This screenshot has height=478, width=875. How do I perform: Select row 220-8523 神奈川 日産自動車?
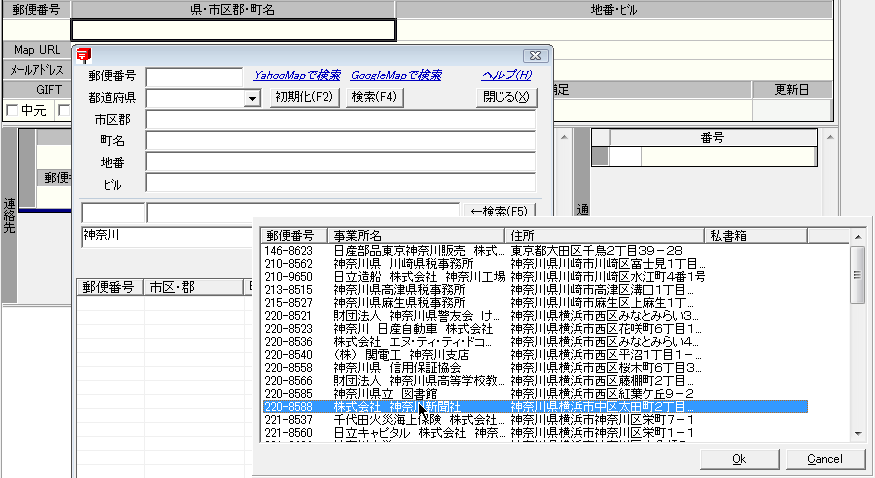pos(535,329)
